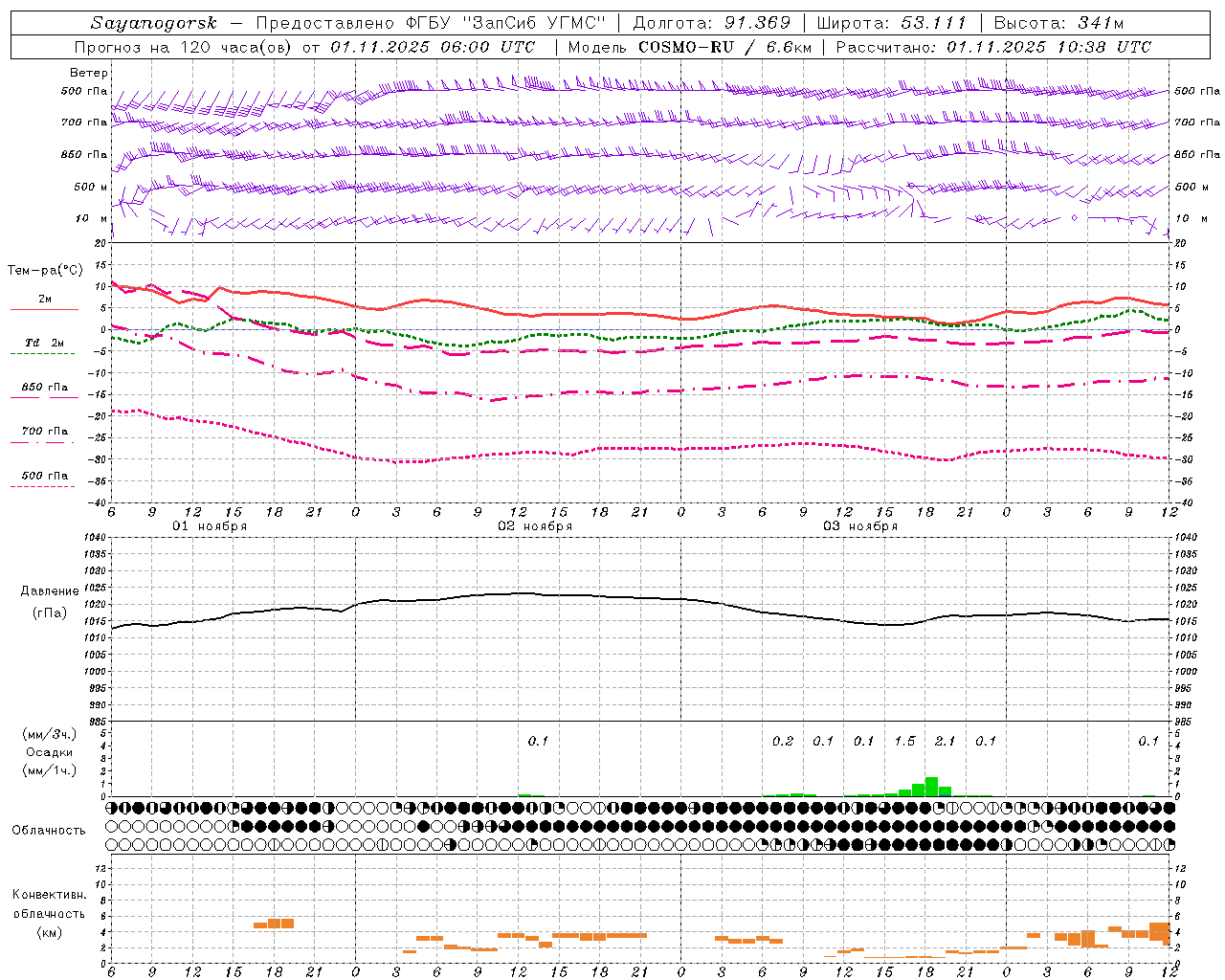Click the (мм/1ч.) precipitation unit label
This screenshot has height=980, width=1225.
49,770
